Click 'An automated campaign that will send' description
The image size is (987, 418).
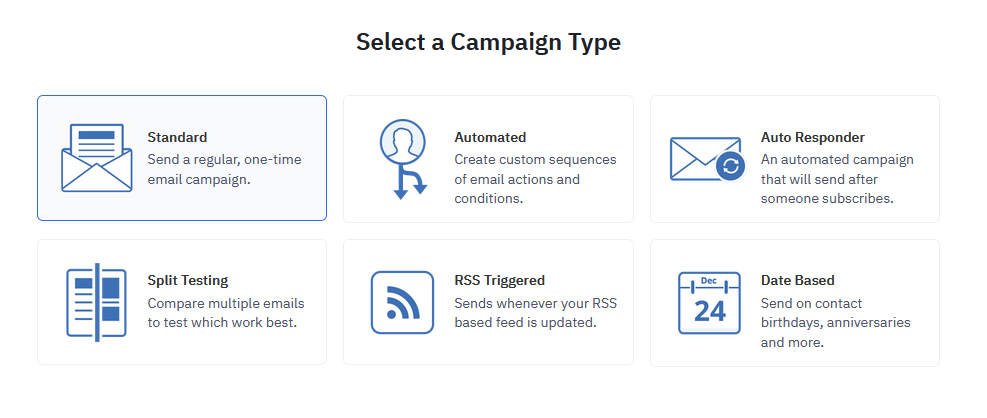tap(837, 179)
